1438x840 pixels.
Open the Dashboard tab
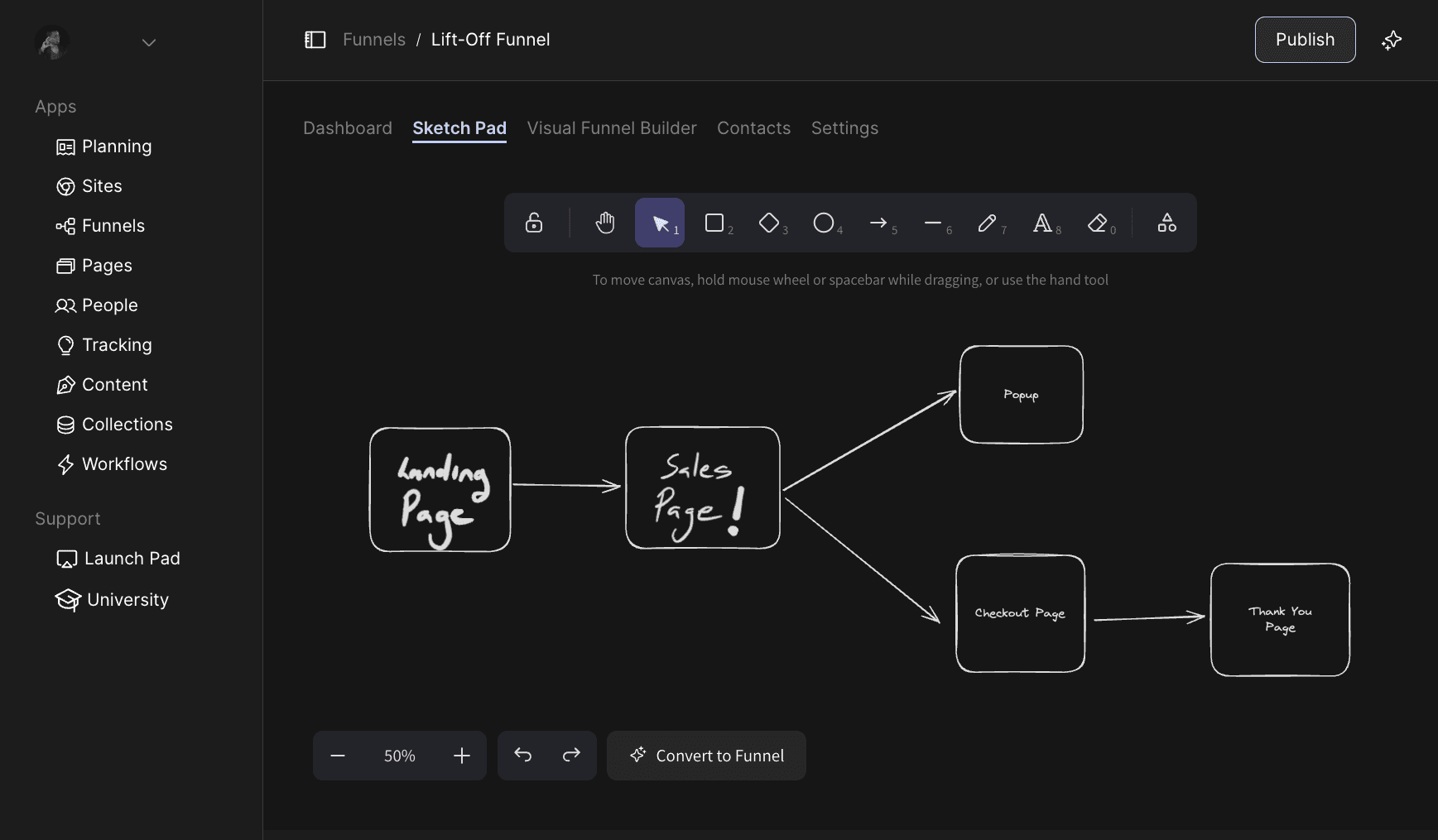click(348, 128)
